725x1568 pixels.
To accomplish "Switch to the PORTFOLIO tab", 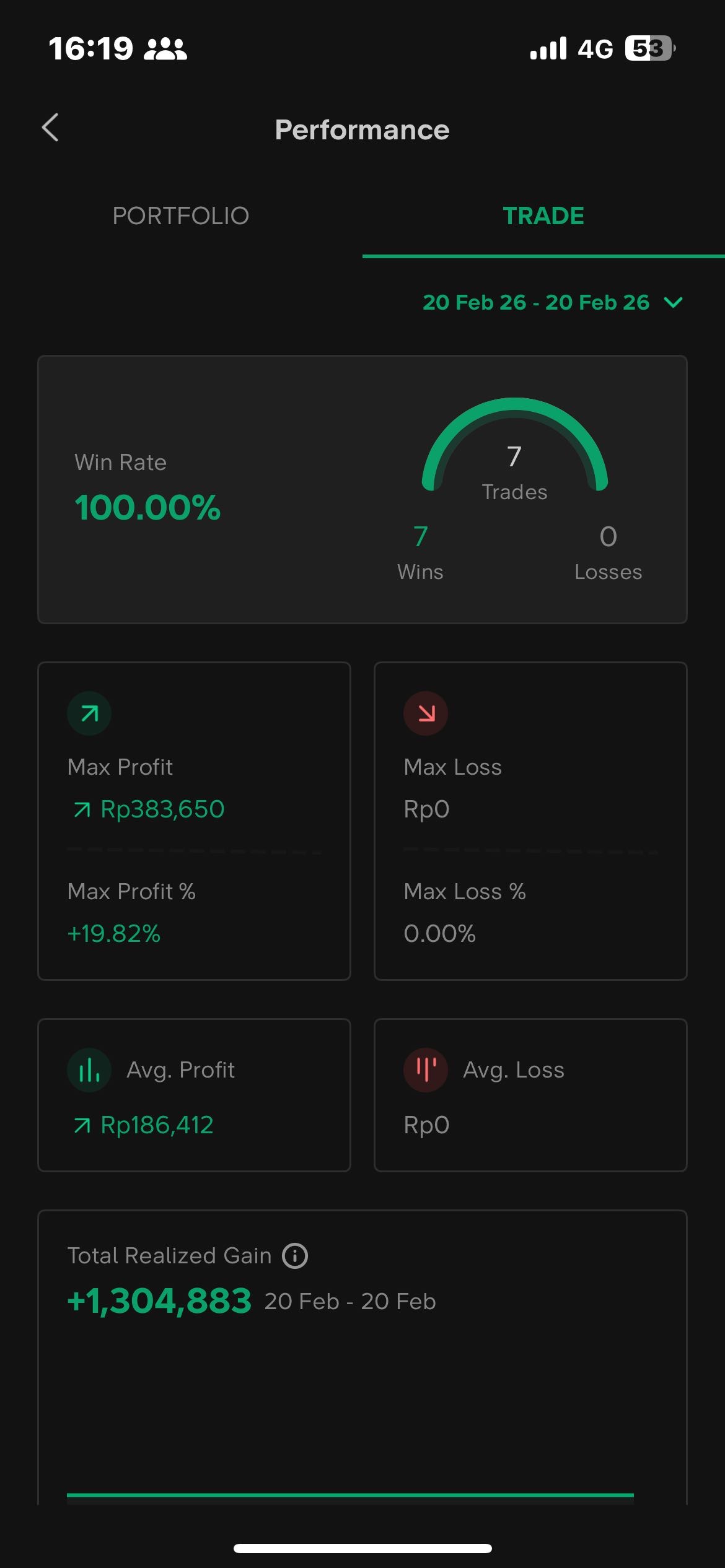I will click(181, 216).
